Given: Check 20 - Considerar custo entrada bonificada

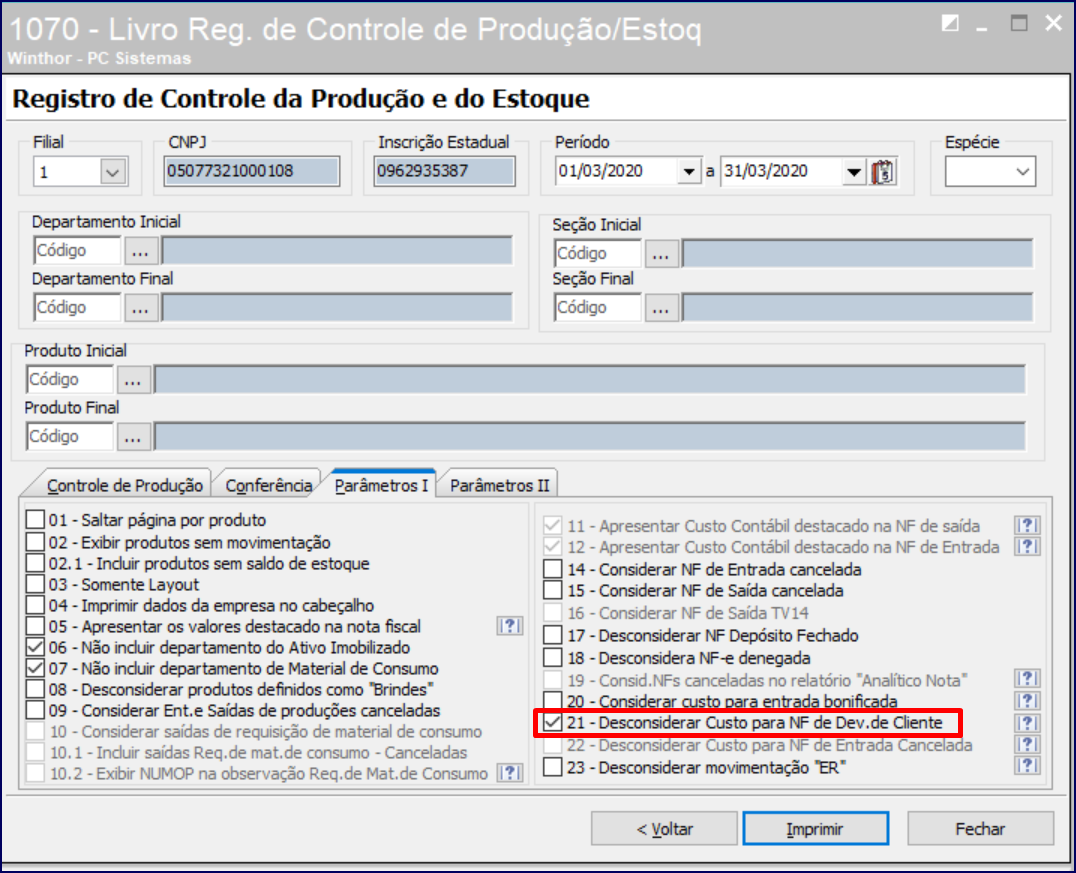Looking at the screenshot, I should (x=552, y=701).
